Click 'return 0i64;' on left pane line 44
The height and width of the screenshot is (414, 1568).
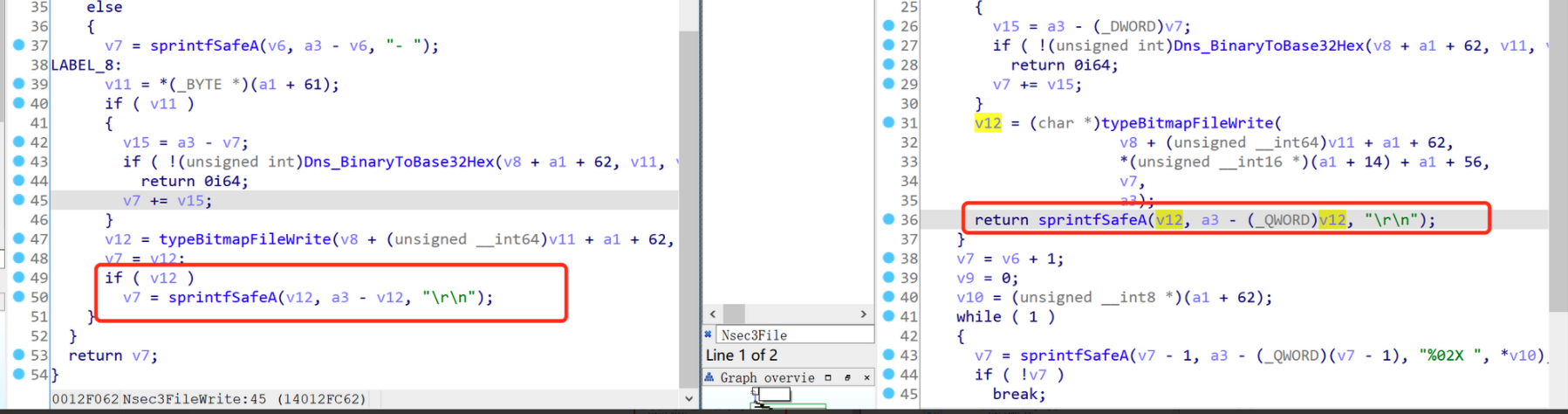tap(195, 181)
